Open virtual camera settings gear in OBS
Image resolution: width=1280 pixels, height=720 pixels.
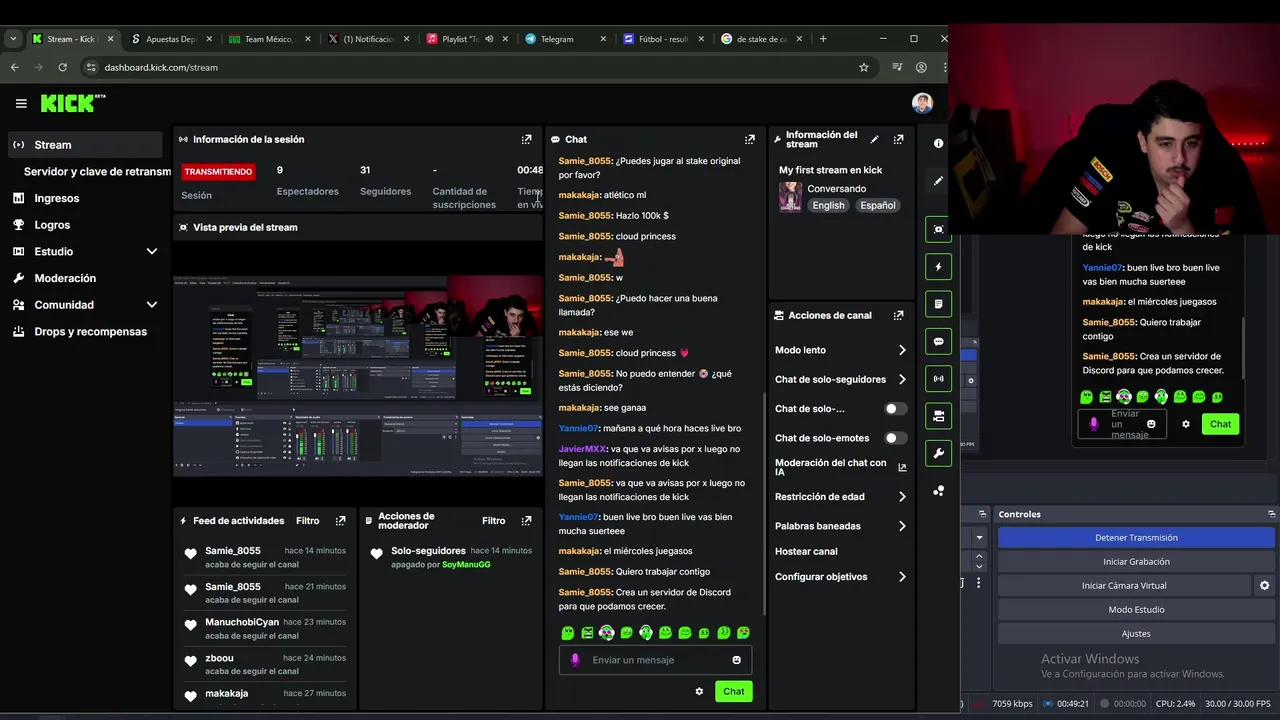tap(1264, 586)
